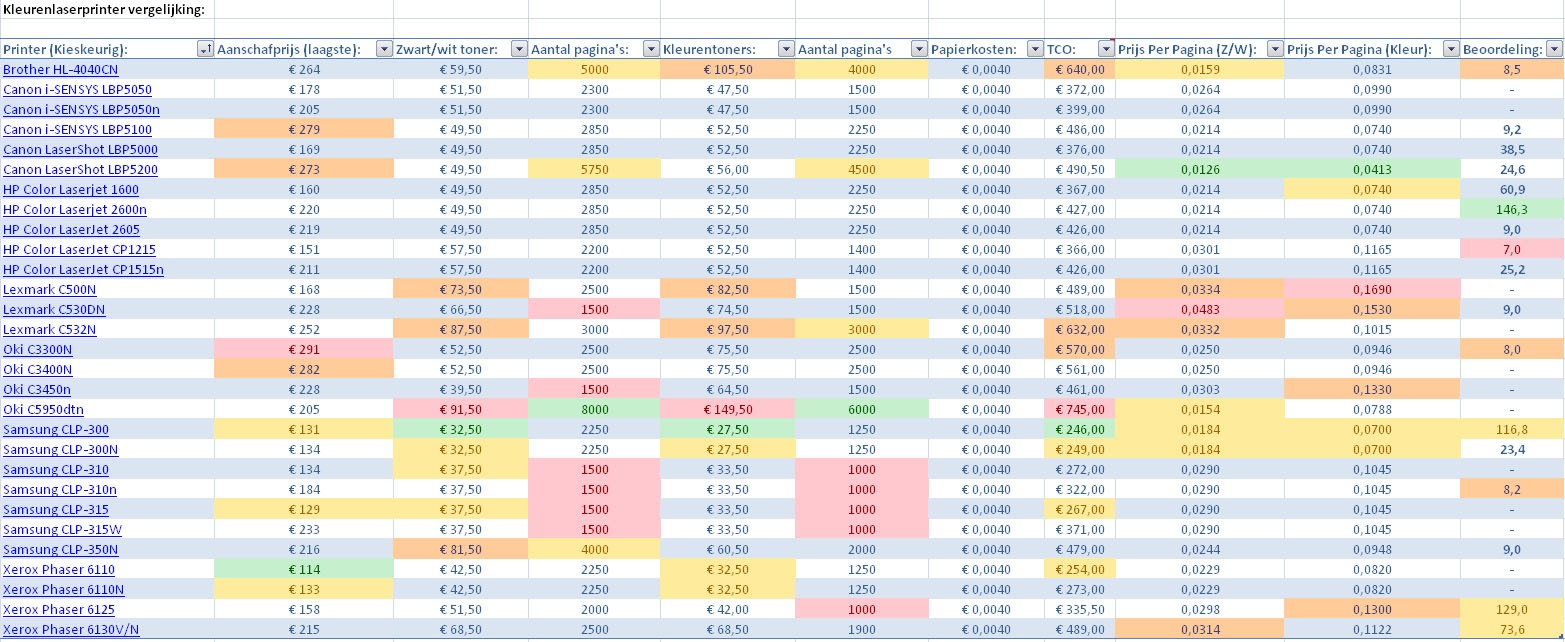Open the Lexmark C500N link
This screenshot has height=642, width=1565.
point(50,290)
